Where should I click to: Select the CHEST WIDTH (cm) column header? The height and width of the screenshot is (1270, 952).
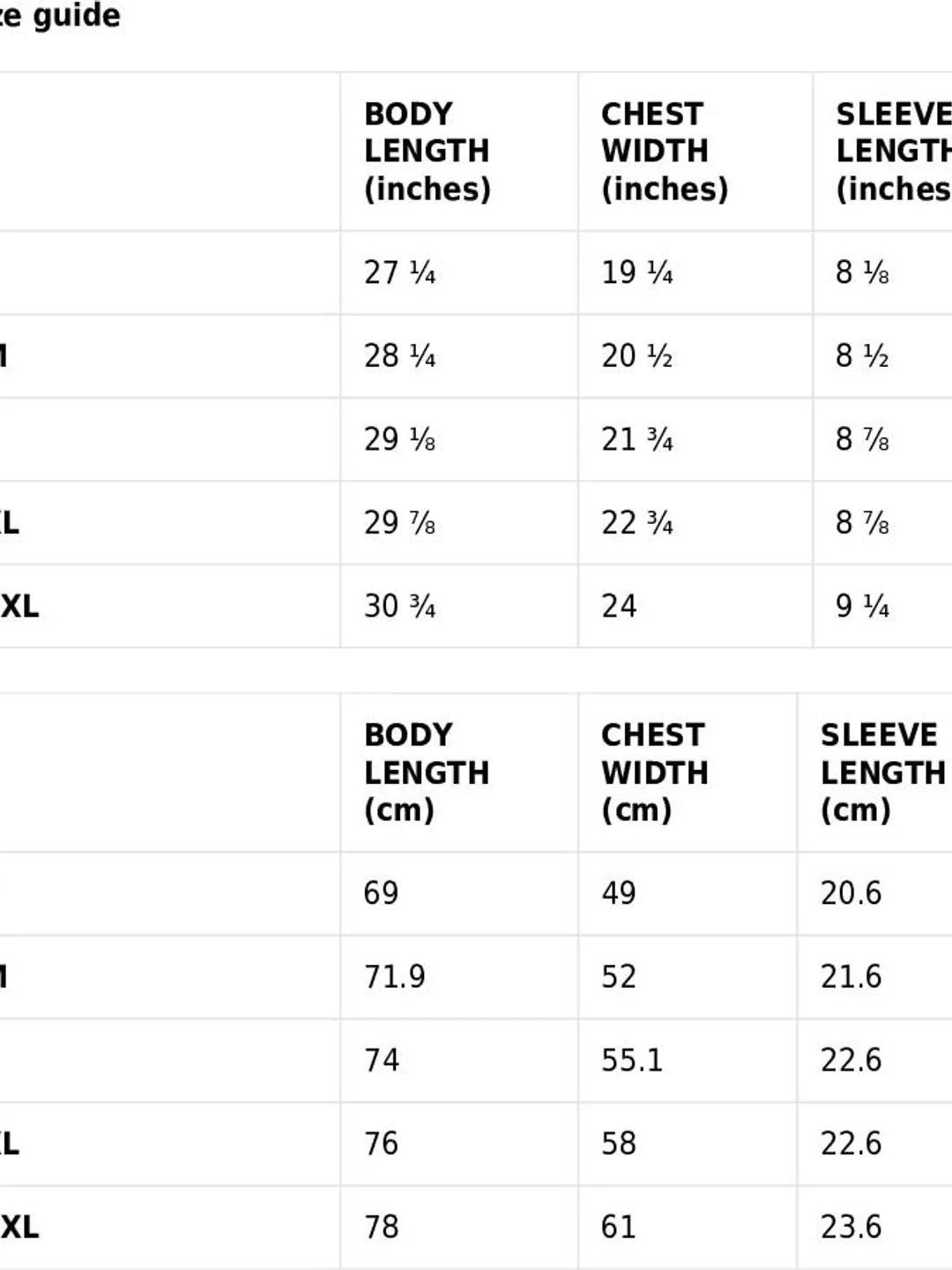click(x=655, y=773)
